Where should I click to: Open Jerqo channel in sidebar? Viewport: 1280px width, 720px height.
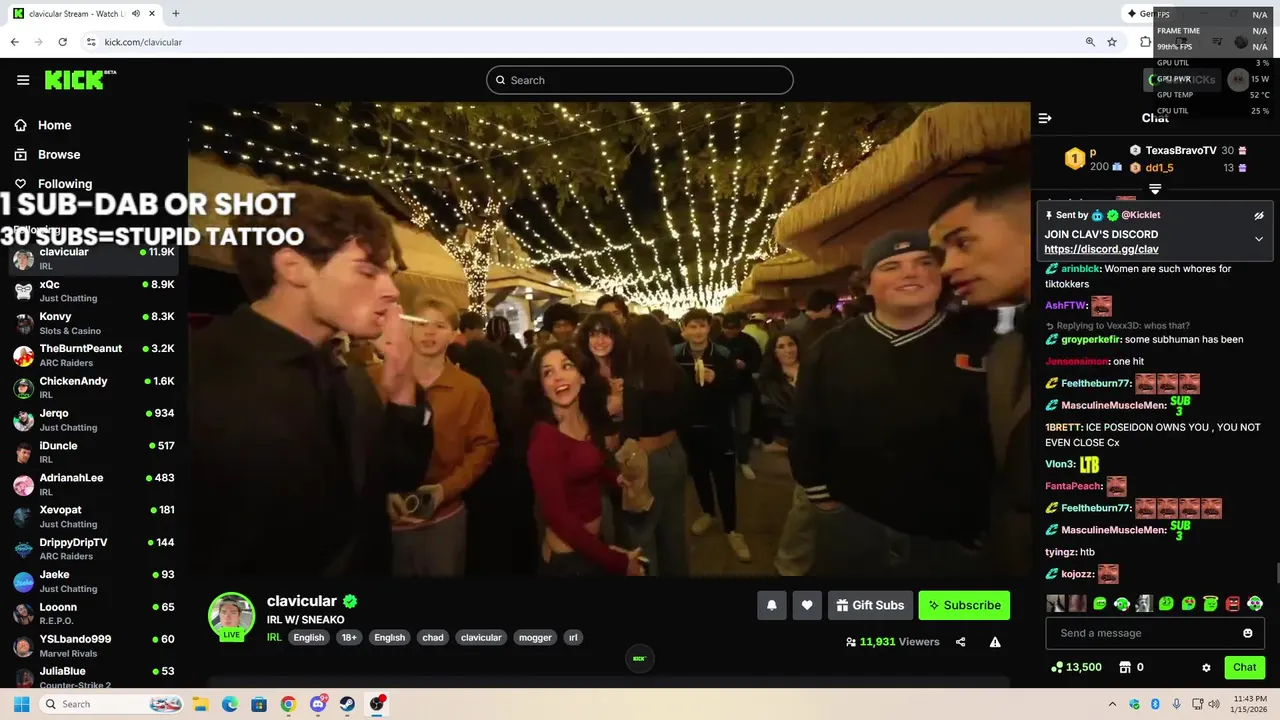pos(94,420)
